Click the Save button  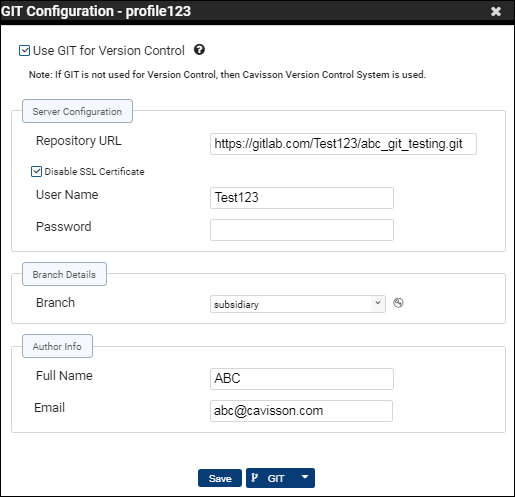coord(220,478)
